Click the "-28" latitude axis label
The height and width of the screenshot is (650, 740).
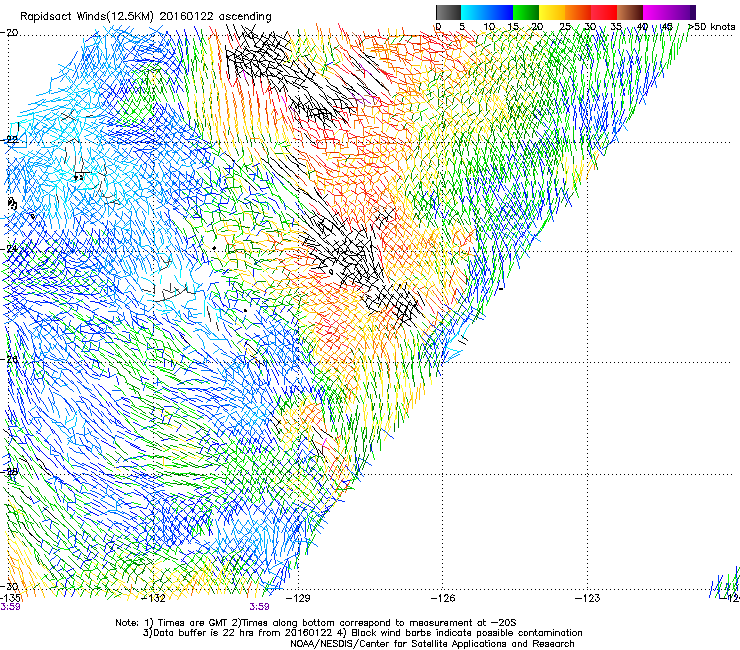click(11, 471)
